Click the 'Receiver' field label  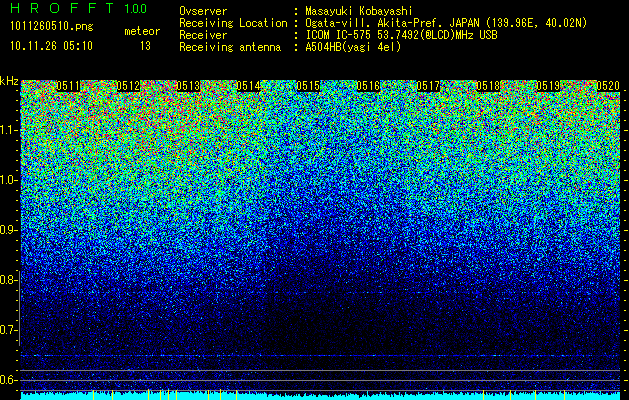[x=203, y=35]
